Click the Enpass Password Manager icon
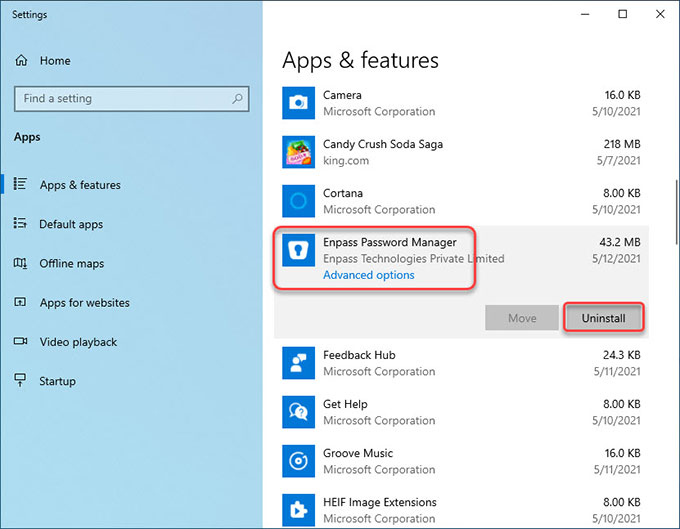The image size is (680, 529). (298, 250)
